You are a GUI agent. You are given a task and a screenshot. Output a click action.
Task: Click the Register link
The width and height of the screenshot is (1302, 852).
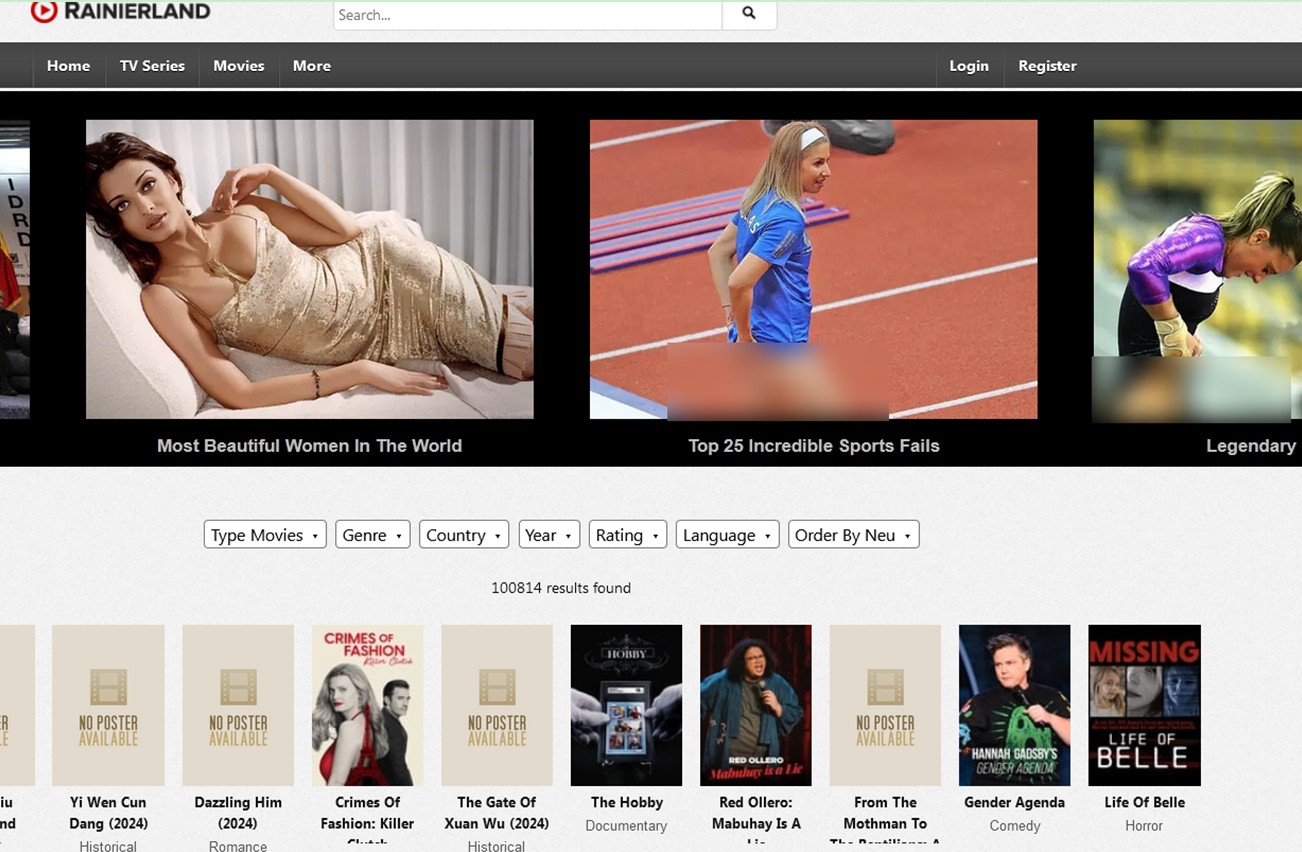tap(1047, 66)
